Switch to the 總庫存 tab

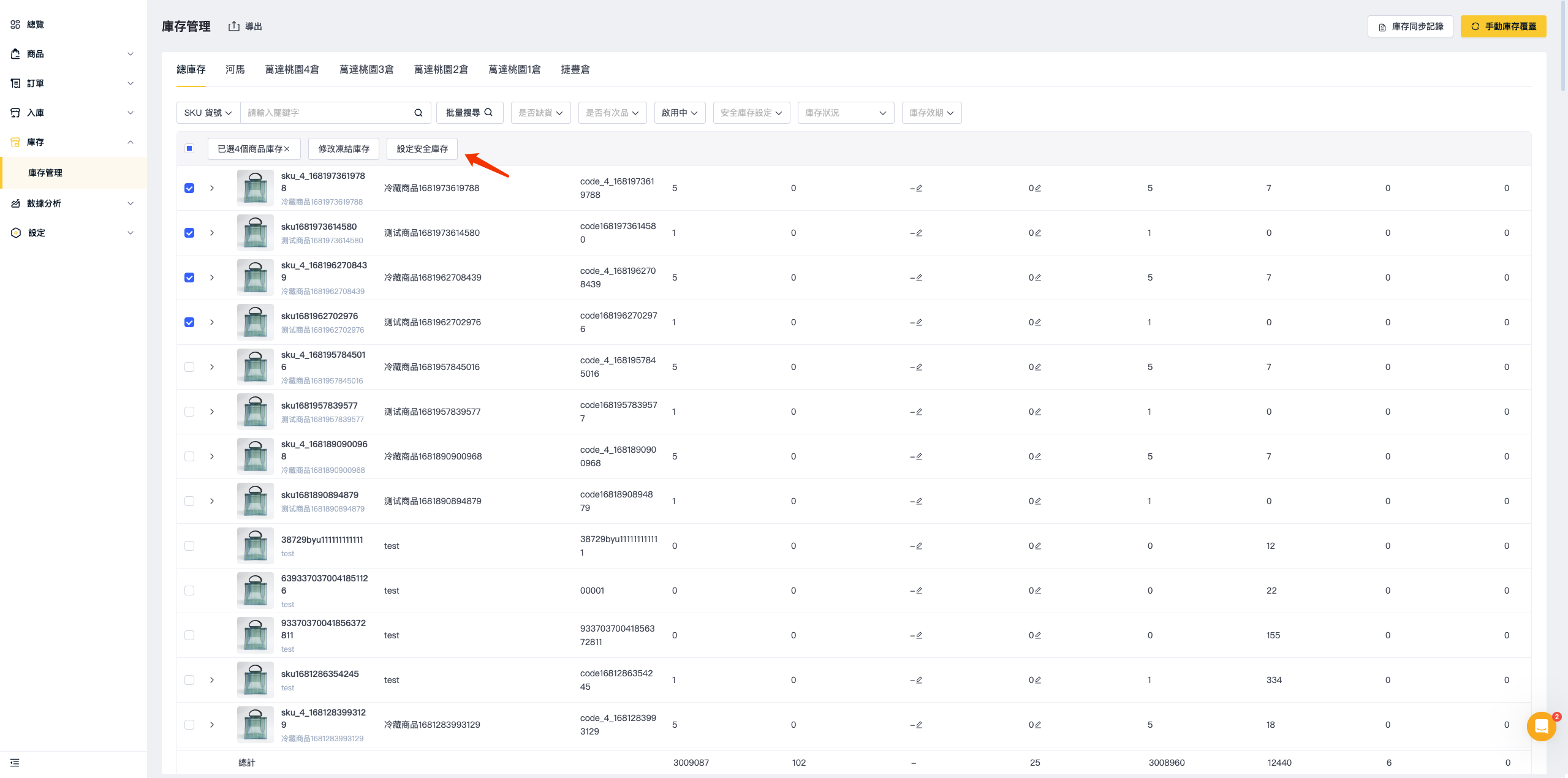click(x=191, y=70)
